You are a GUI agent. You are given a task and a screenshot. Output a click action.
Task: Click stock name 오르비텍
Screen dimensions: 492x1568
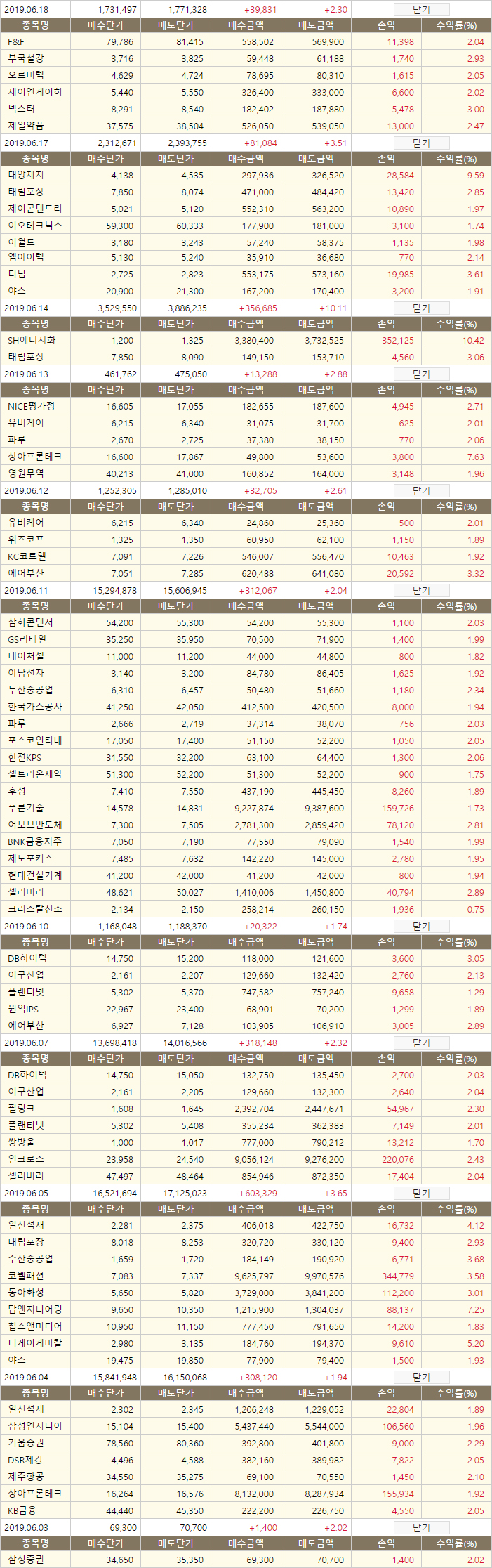click(x=26, y=76)
